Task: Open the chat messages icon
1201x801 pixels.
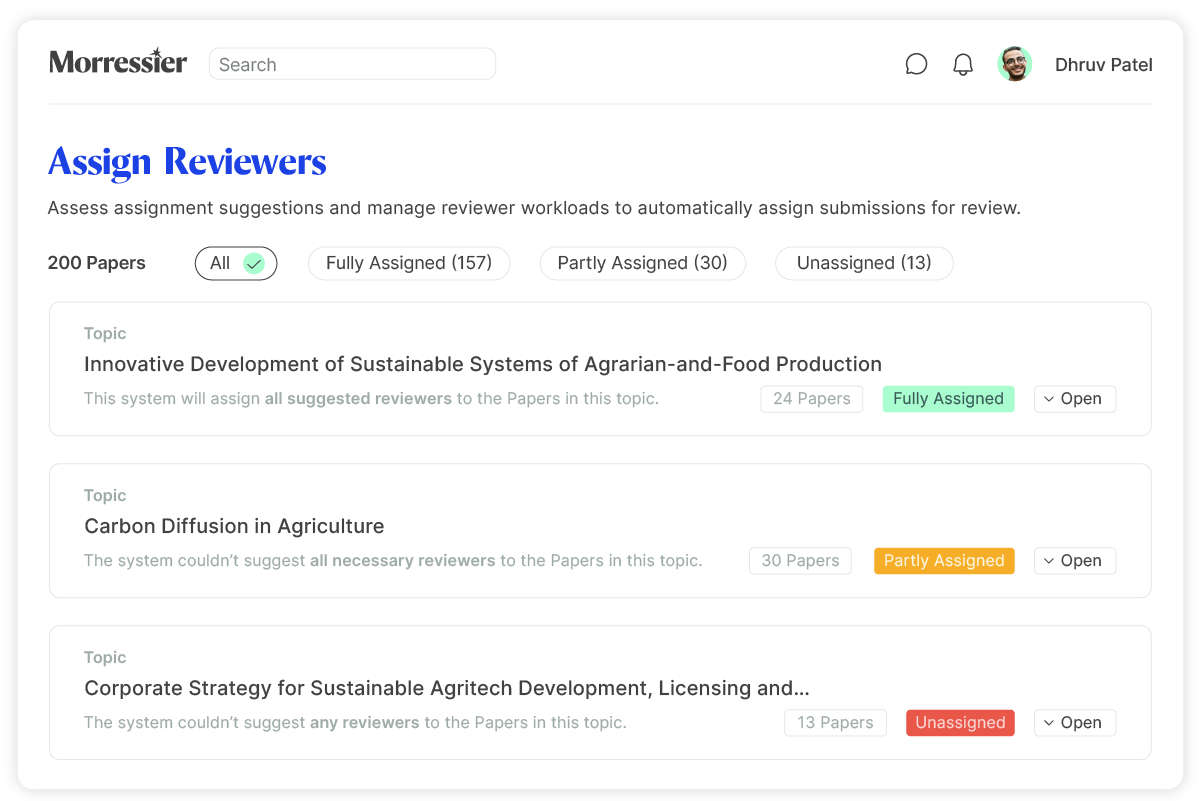Action: click(x=916, y=64)
